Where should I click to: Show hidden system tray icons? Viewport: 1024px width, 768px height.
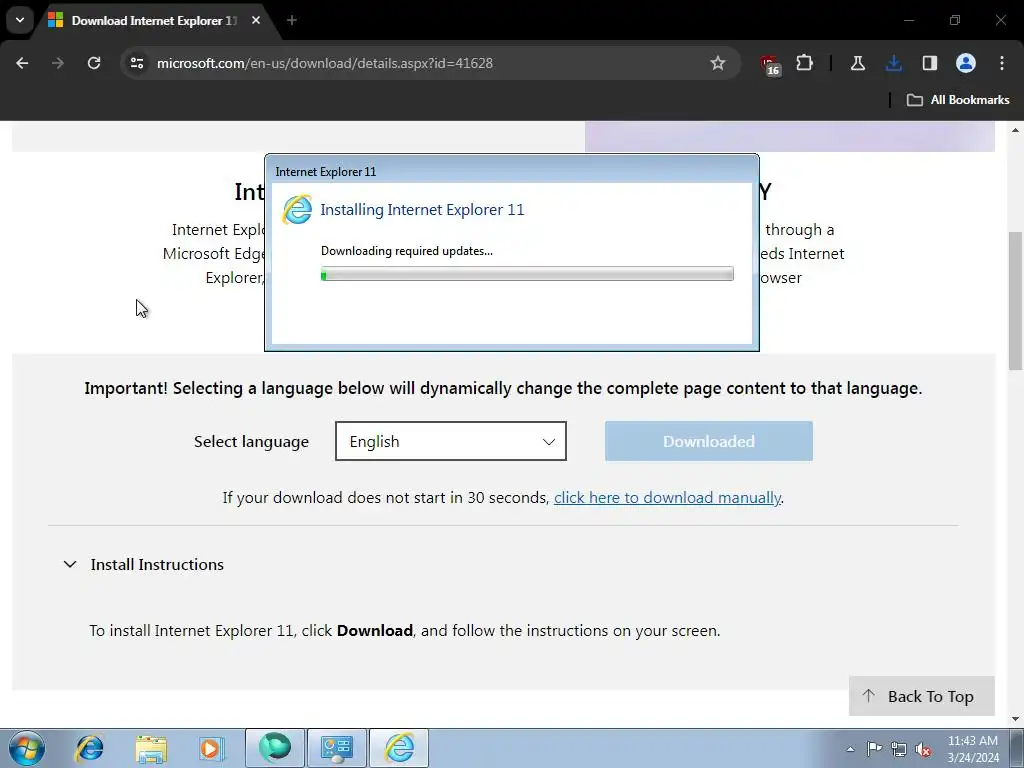[850, 749]
